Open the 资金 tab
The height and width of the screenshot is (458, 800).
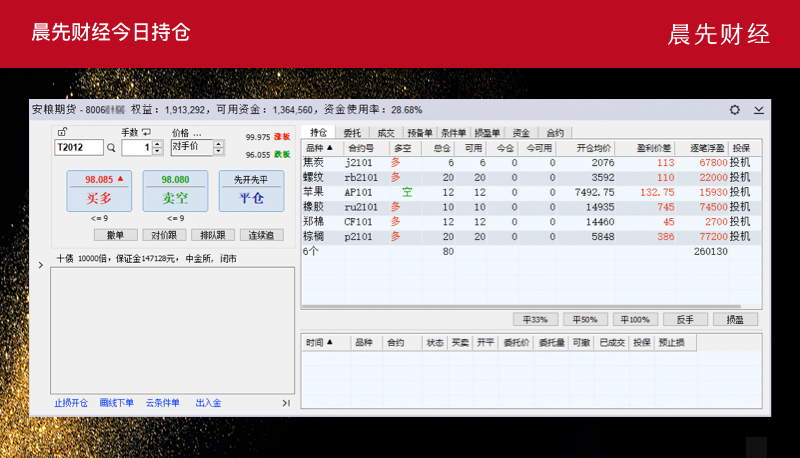(x=521, y=132)
